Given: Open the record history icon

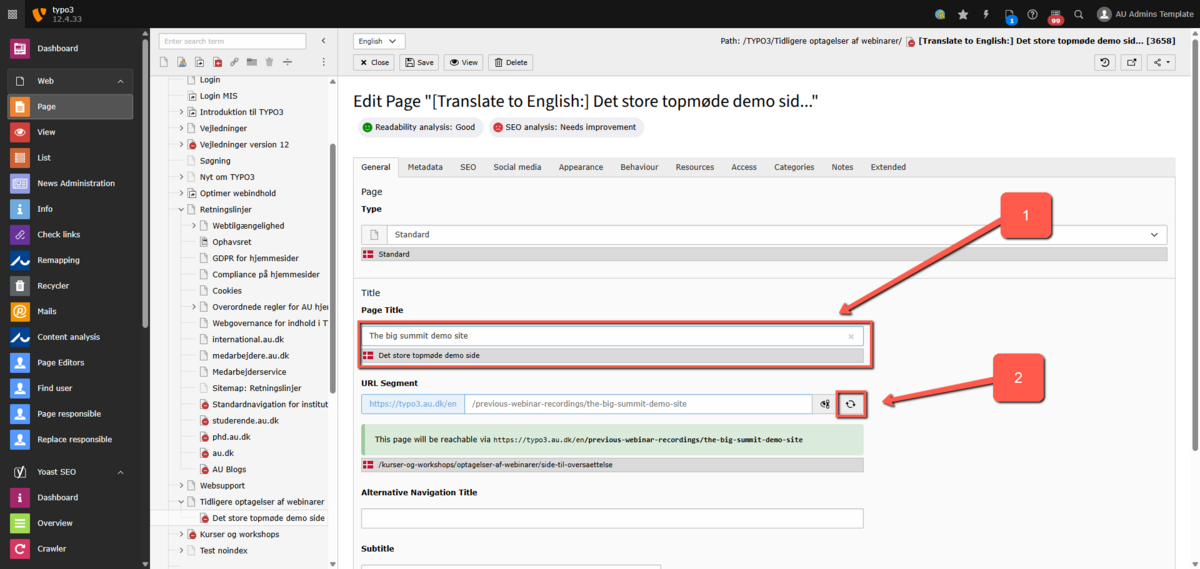Looking at the screenshot, I should [x=1104, y=62].
